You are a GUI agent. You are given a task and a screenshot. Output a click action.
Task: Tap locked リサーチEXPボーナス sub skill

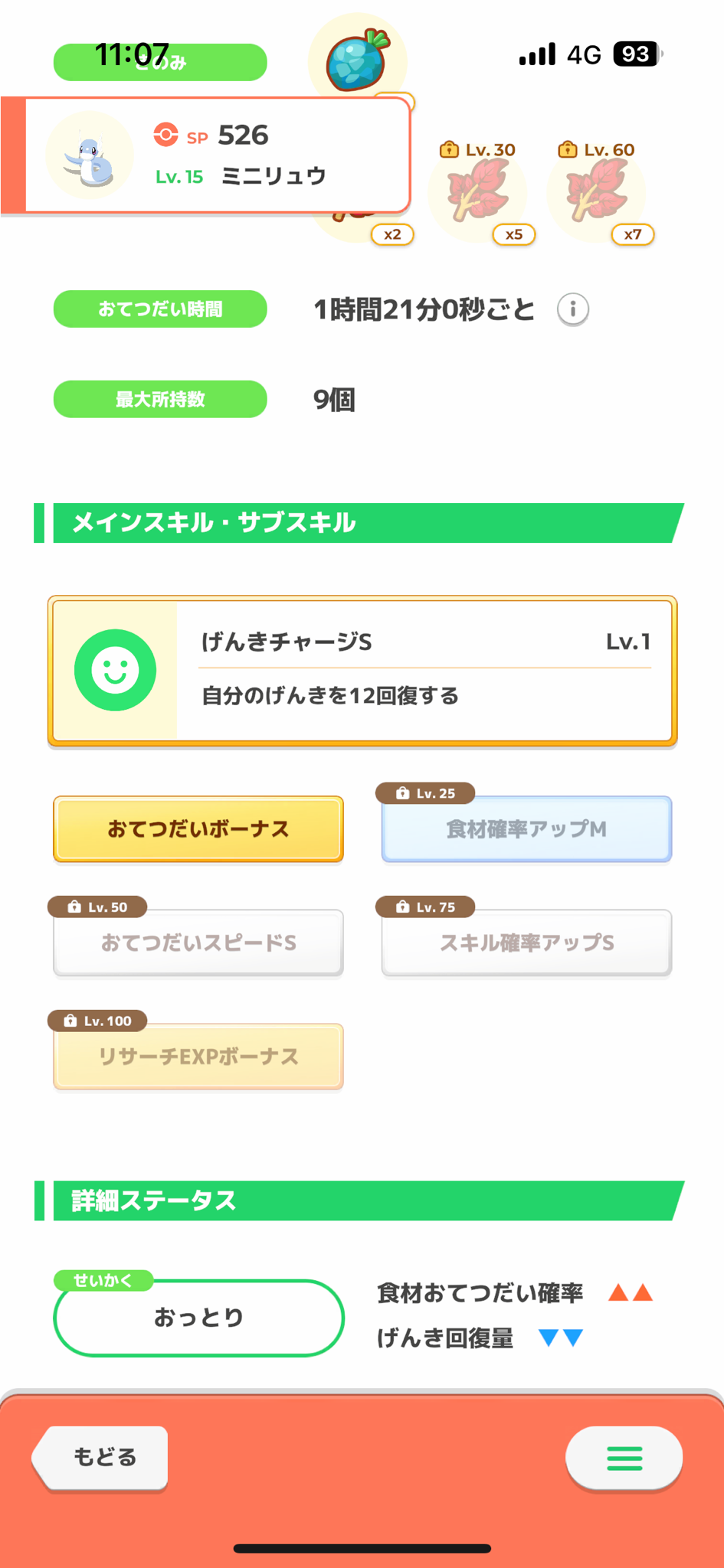198,1057
